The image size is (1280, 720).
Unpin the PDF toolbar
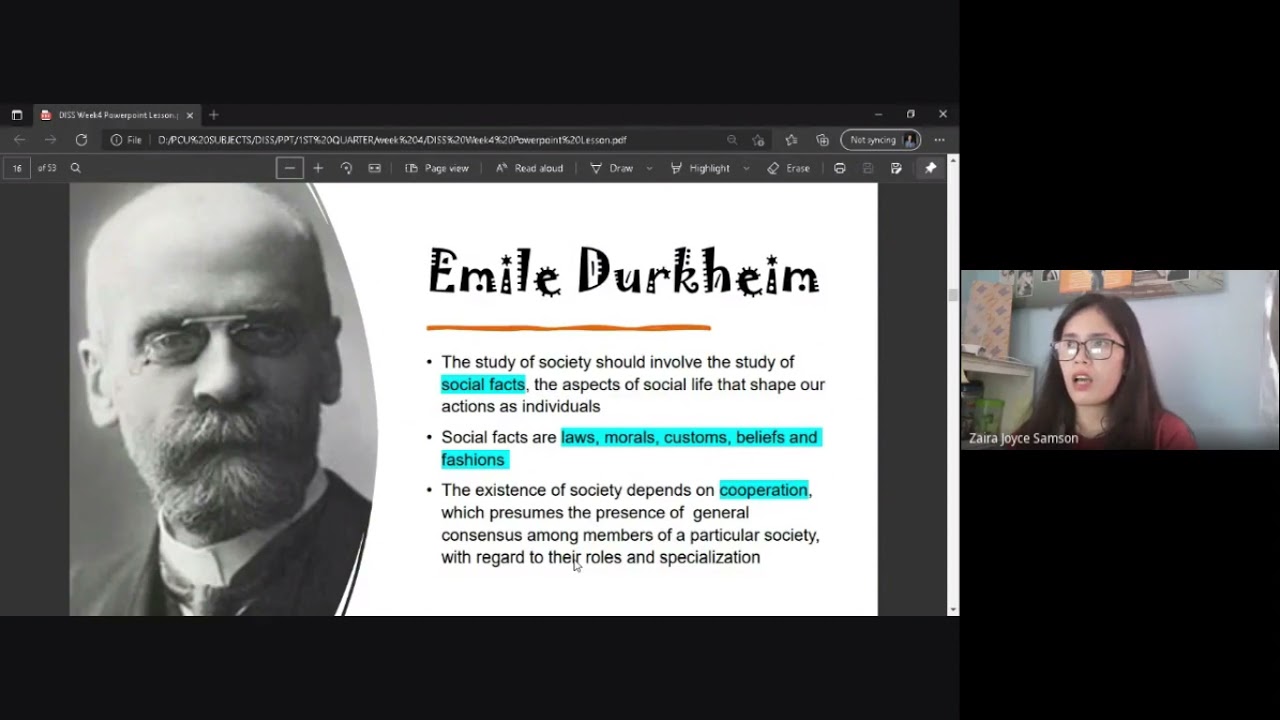[930, 168]
